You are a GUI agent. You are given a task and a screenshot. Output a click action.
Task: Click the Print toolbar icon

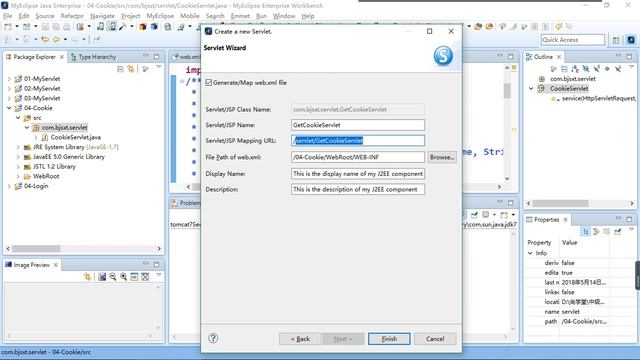point(67,27)
